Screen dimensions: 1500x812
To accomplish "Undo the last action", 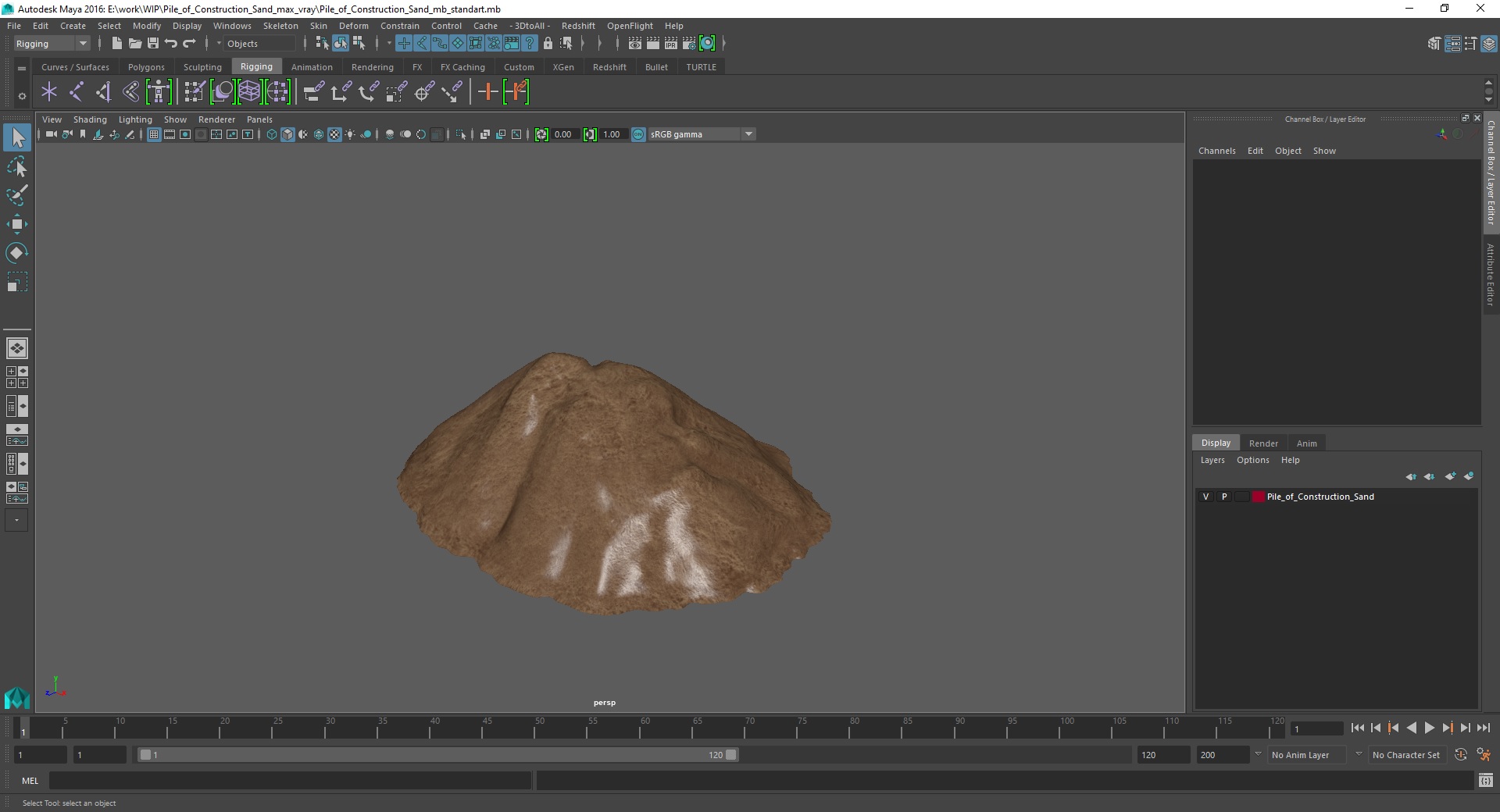I will (170, 44).
